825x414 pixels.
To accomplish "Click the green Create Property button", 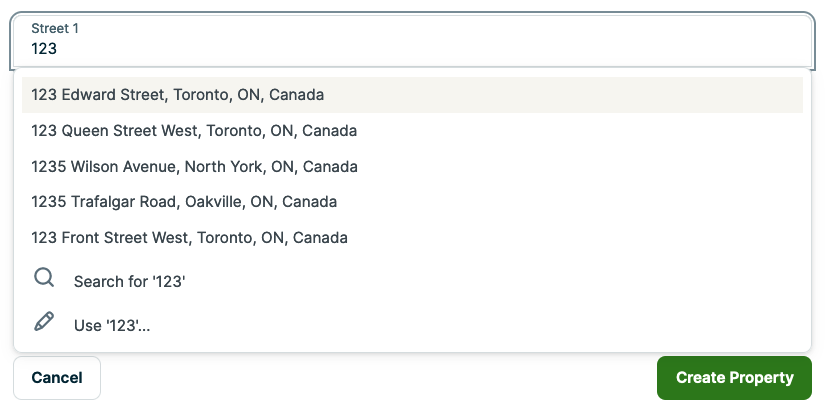I will click(734, 378).
